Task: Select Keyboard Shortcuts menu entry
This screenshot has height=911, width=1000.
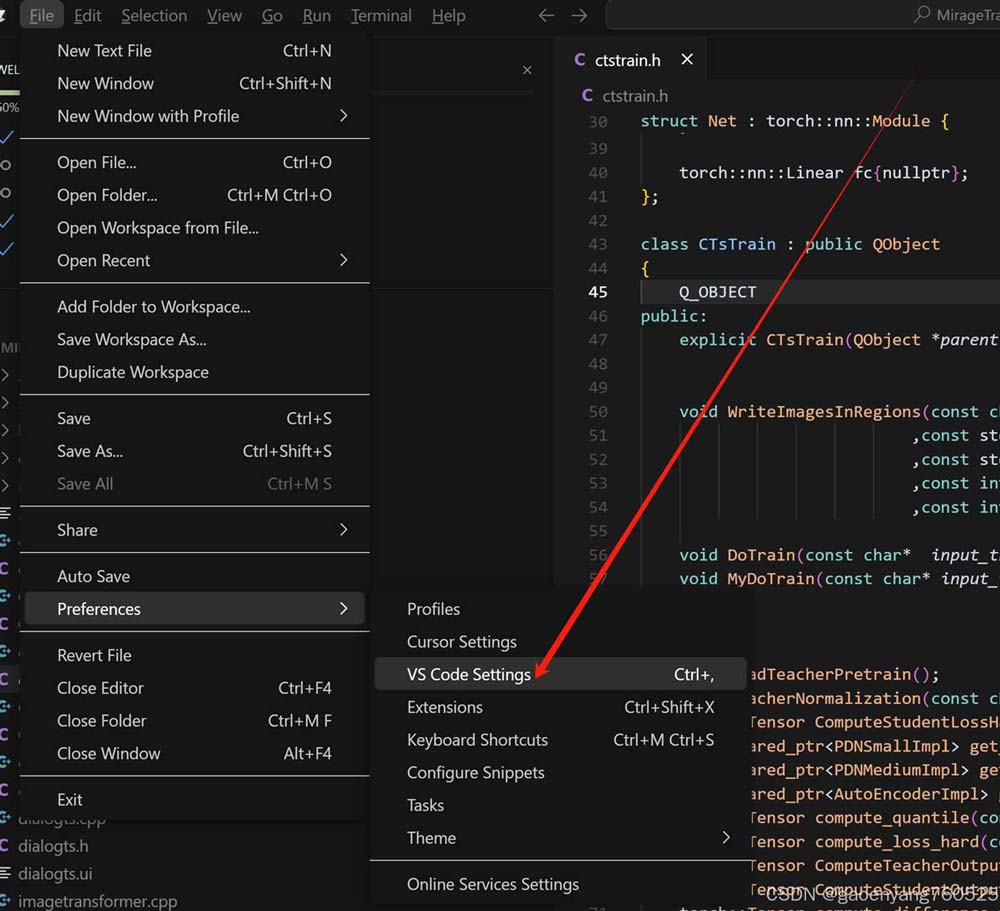Action: 477,740
